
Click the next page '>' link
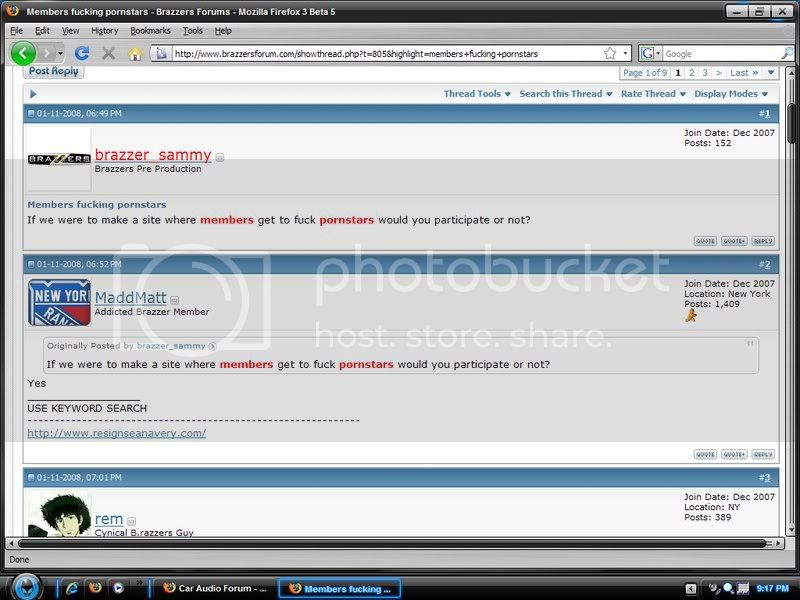(718, 73)
